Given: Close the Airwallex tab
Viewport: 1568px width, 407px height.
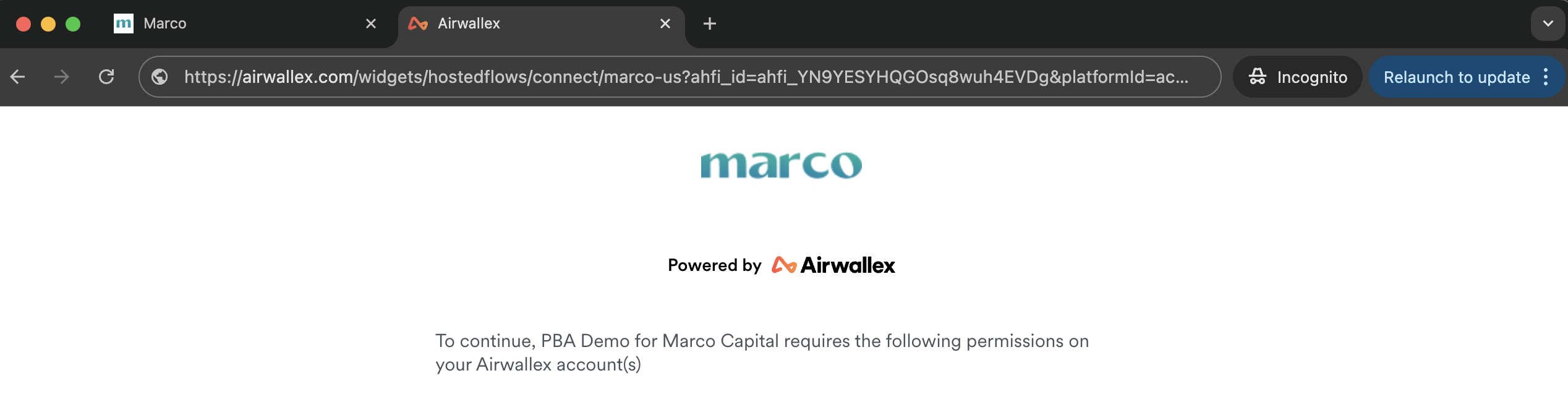Looking at the screenshot, I should (x=665, y=24).
